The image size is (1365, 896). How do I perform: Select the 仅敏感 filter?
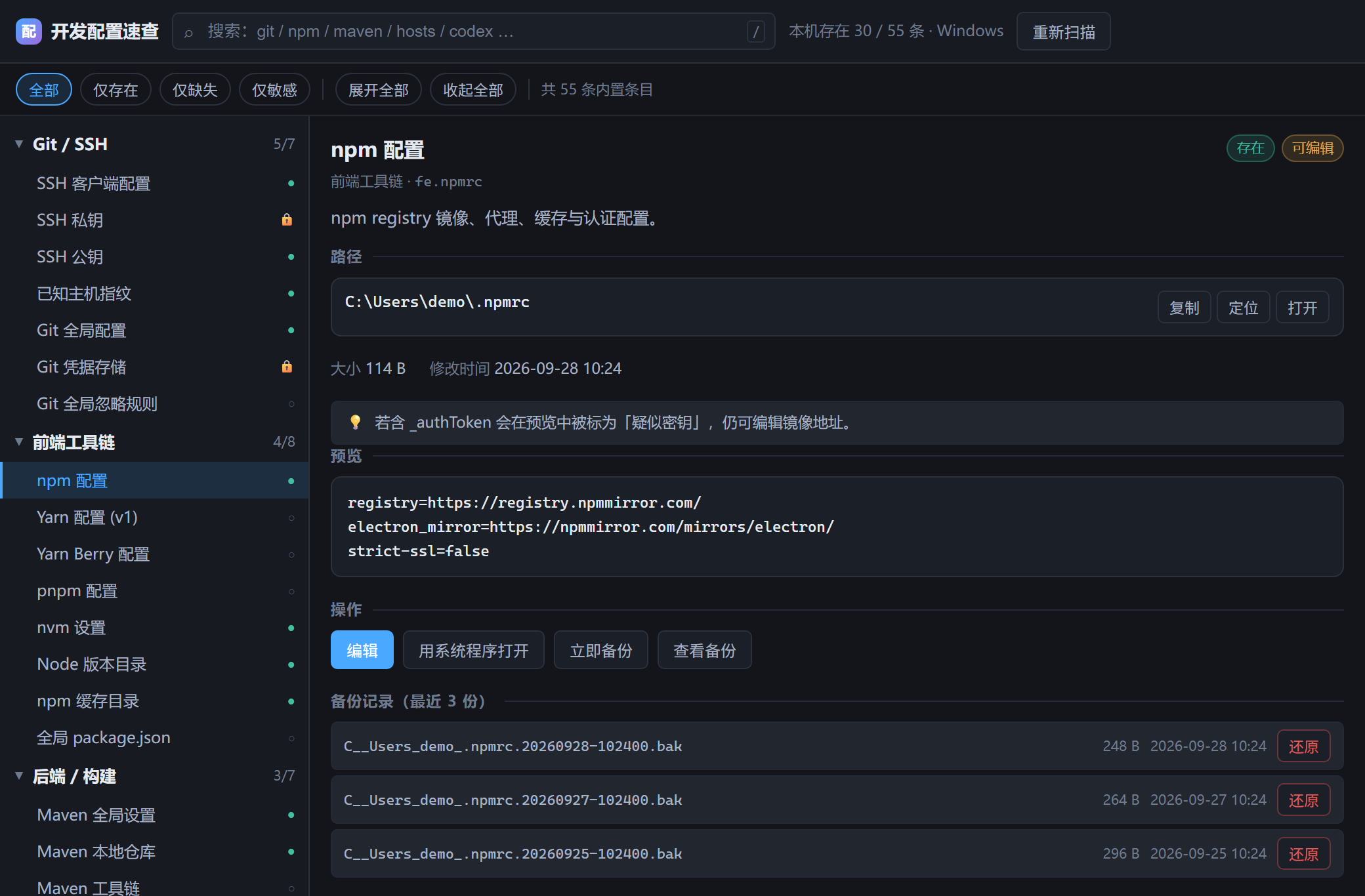pyautogui.click(x=274, y=89)
